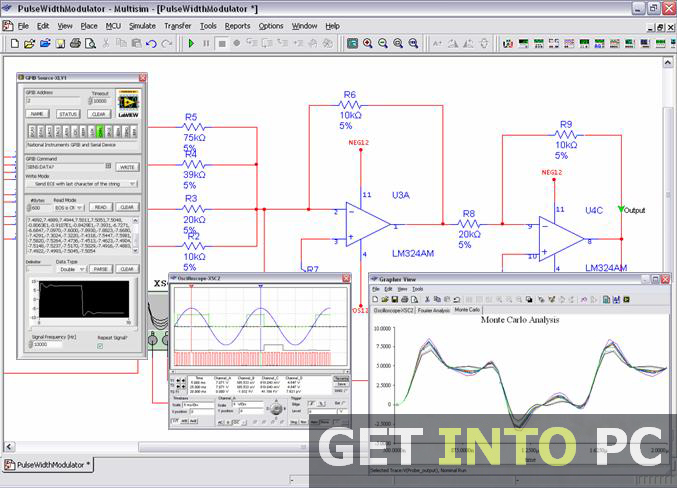
Task: Open Print Preview from the main toolbar
Action: point(90,43)
